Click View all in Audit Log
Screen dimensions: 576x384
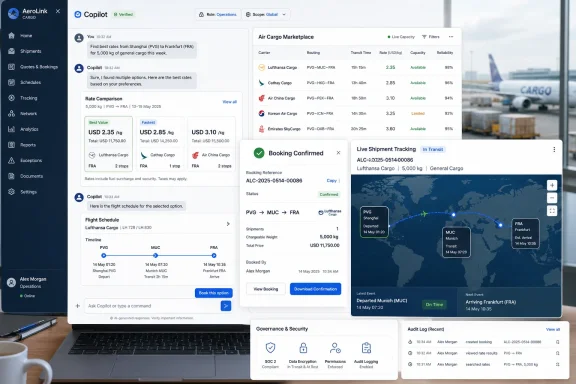552,329
